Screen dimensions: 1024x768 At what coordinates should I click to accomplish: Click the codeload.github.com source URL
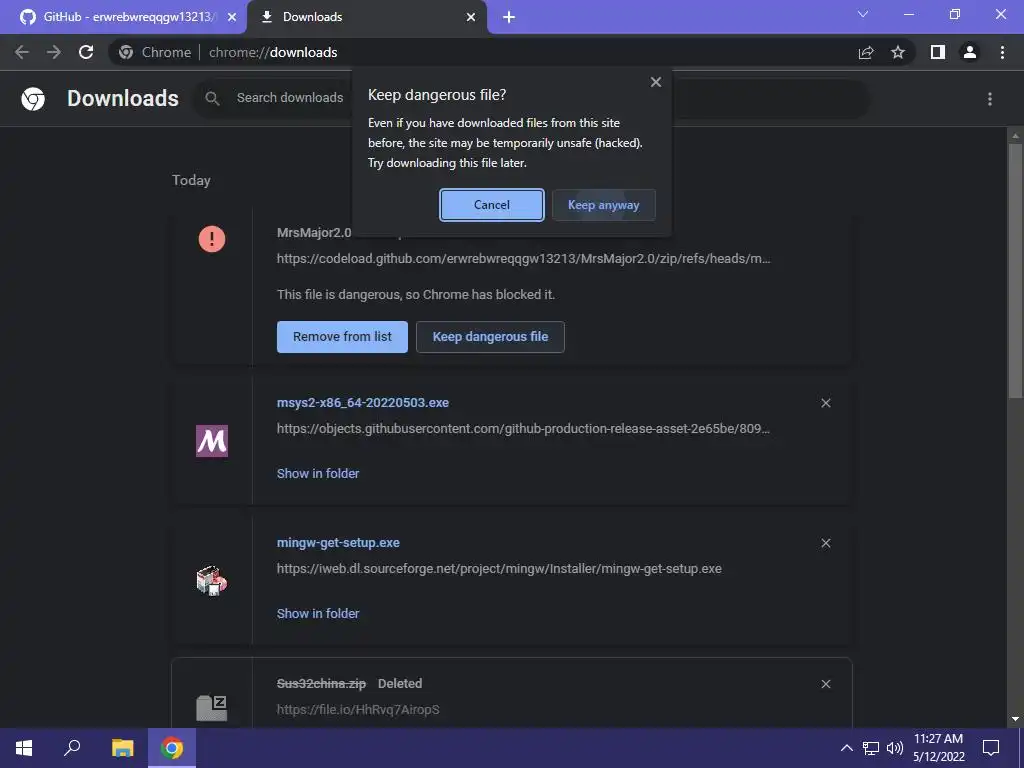click(523, 259)
